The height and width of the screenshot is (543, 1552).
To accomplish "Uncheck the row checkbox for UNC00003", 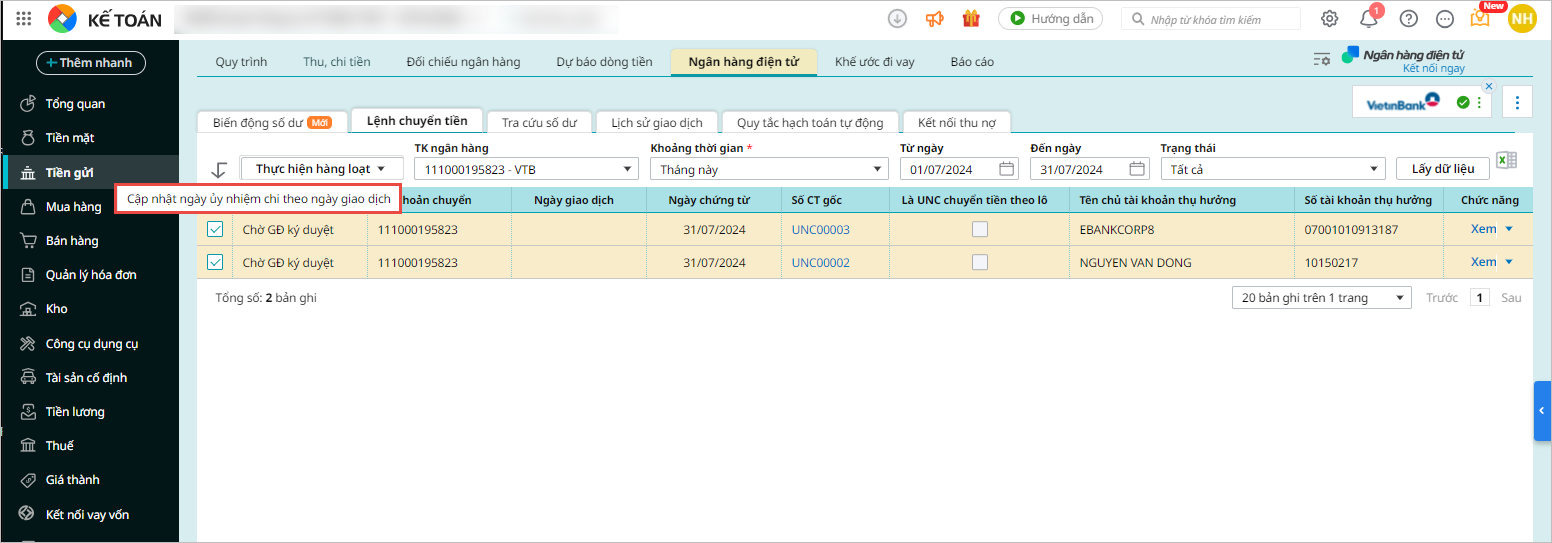I will pos(215,229).
